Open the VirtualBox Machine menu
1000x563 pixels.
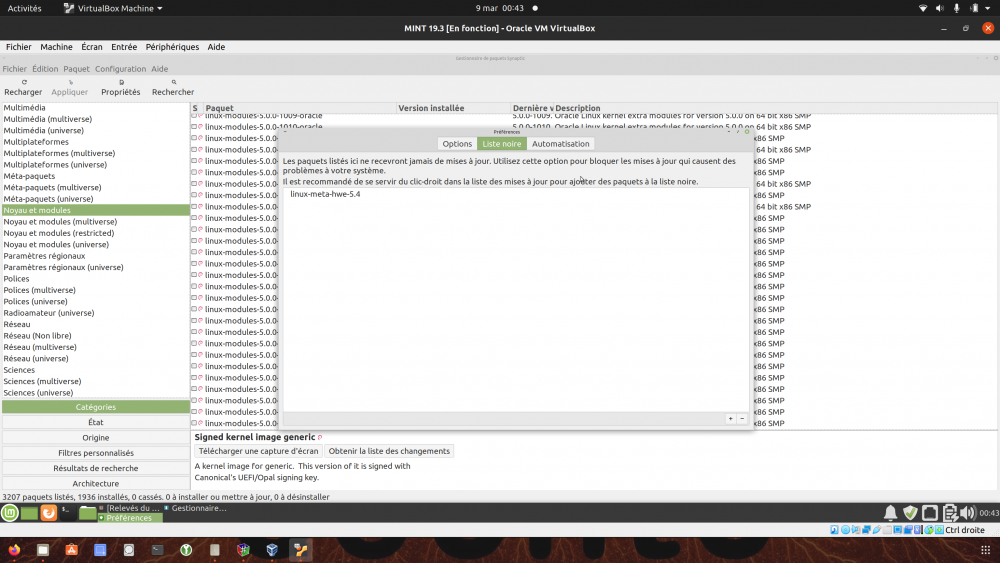click(56, 47)
